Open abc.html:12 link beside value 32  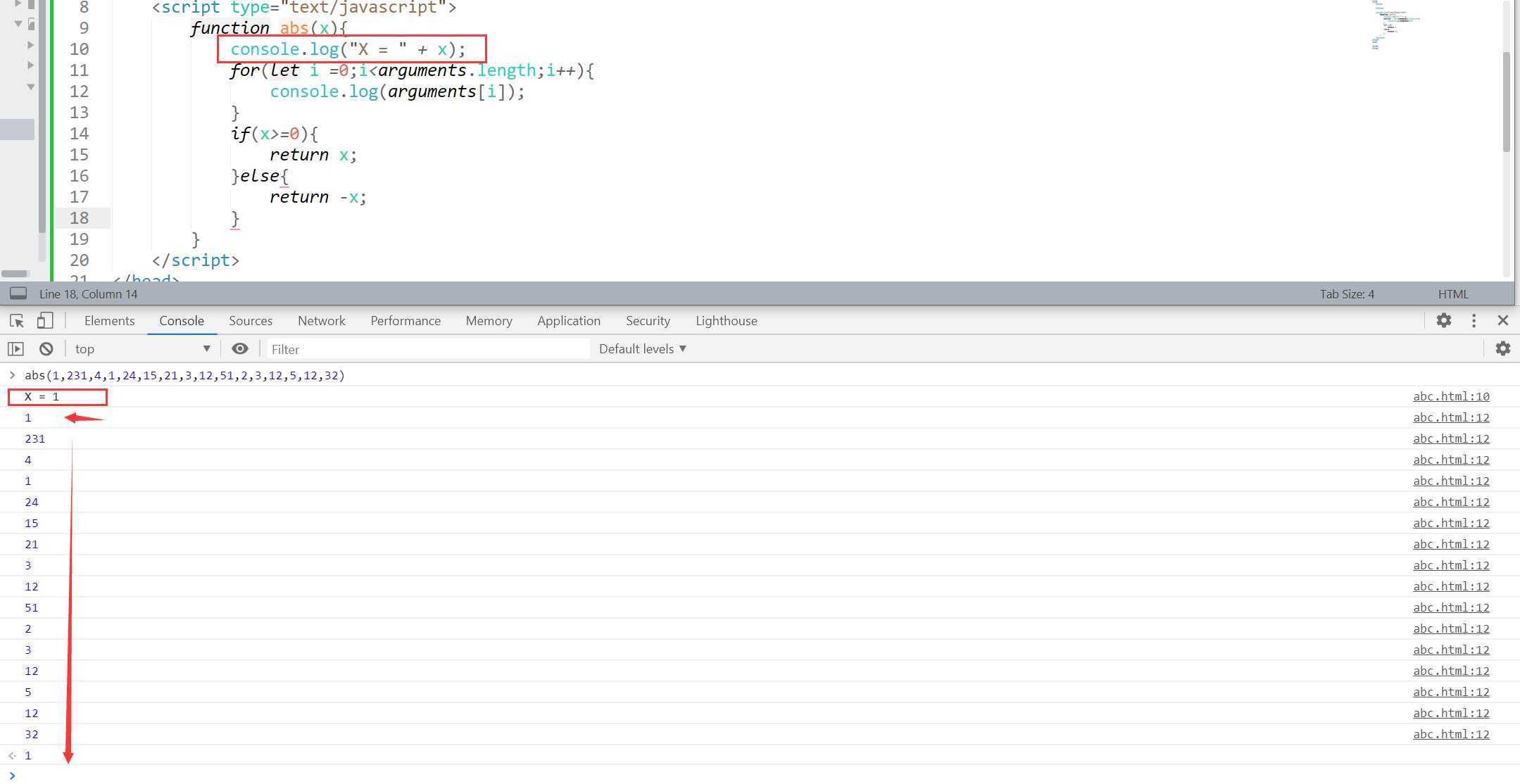pos(1451,735)
